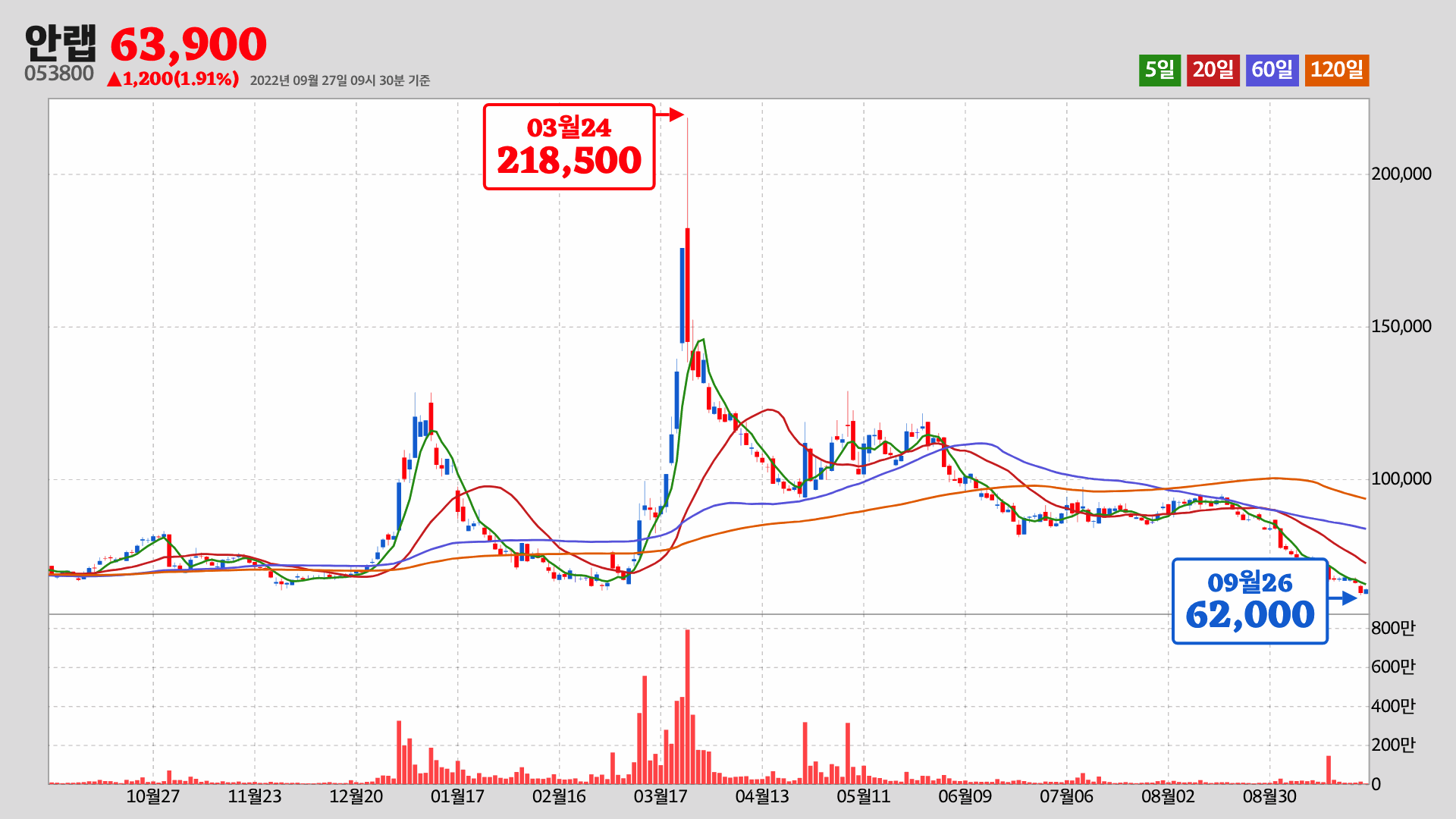Click the current price 63,900
Viewport: 1456px width, 819px height.
189,44
